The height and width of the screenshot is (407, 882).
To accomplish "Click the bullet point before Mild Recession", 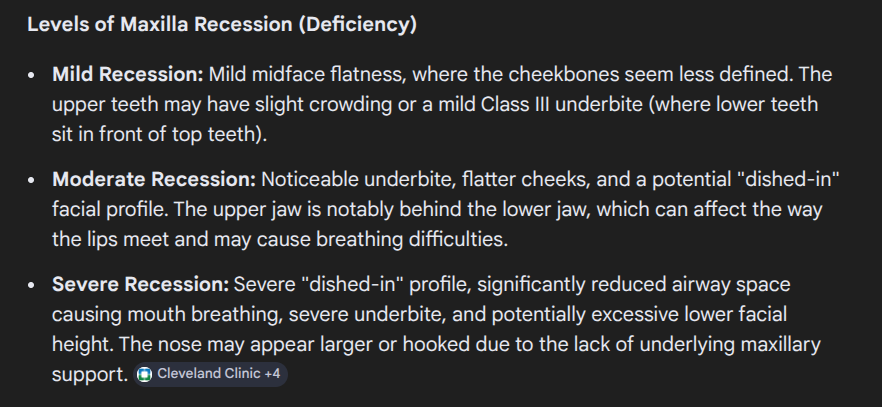I will (32, 76).
